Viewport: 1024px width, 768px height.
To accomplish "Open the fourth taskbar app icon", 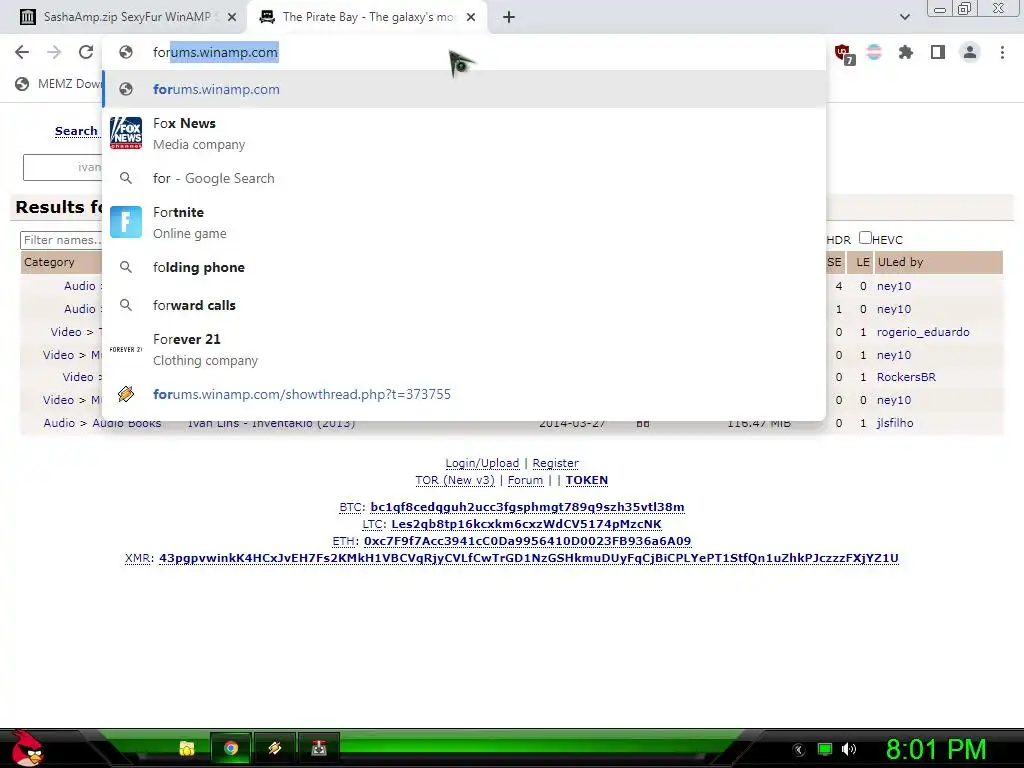I will 319,748.
